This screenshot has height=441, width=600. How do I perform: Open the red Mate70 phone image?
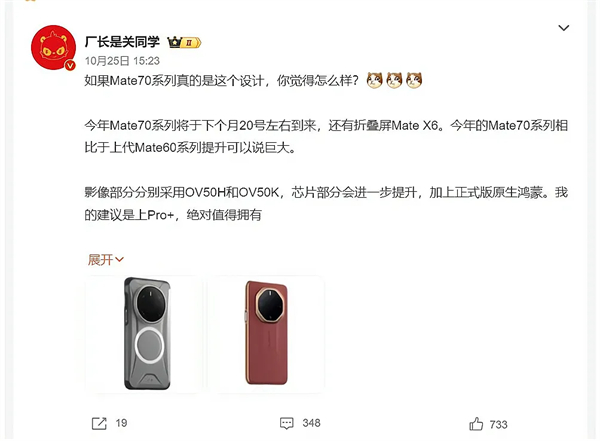tap(266, 334)
